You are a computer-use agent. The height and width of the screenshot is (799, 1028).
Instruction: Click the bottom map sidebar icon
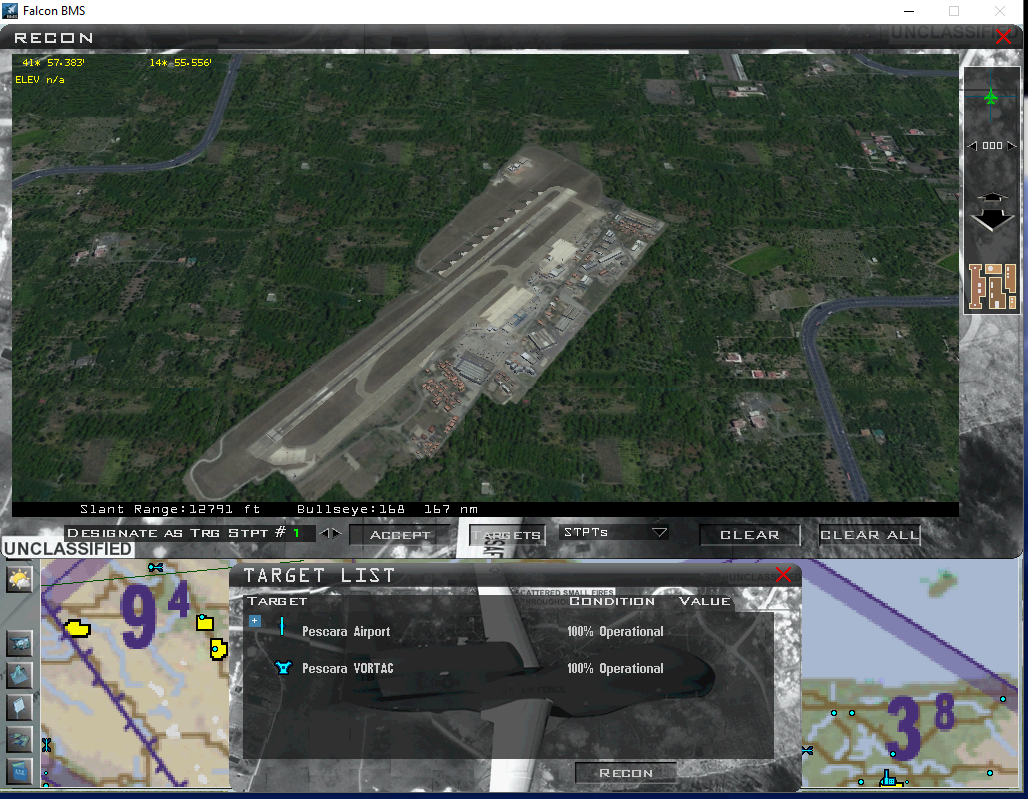[19, 771]
